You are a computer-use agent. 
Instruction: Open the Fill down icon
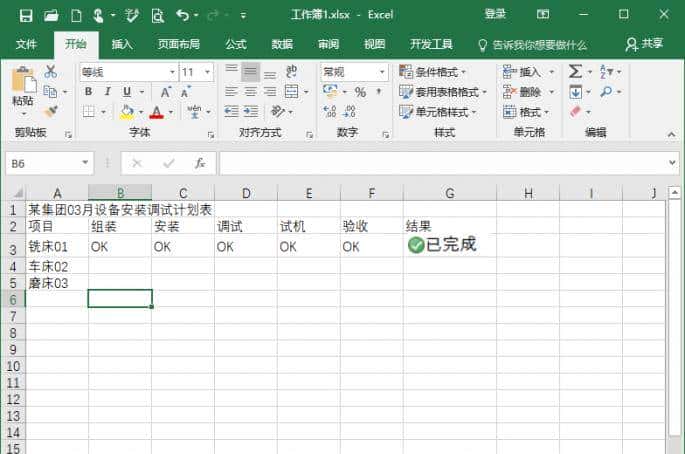575,92
